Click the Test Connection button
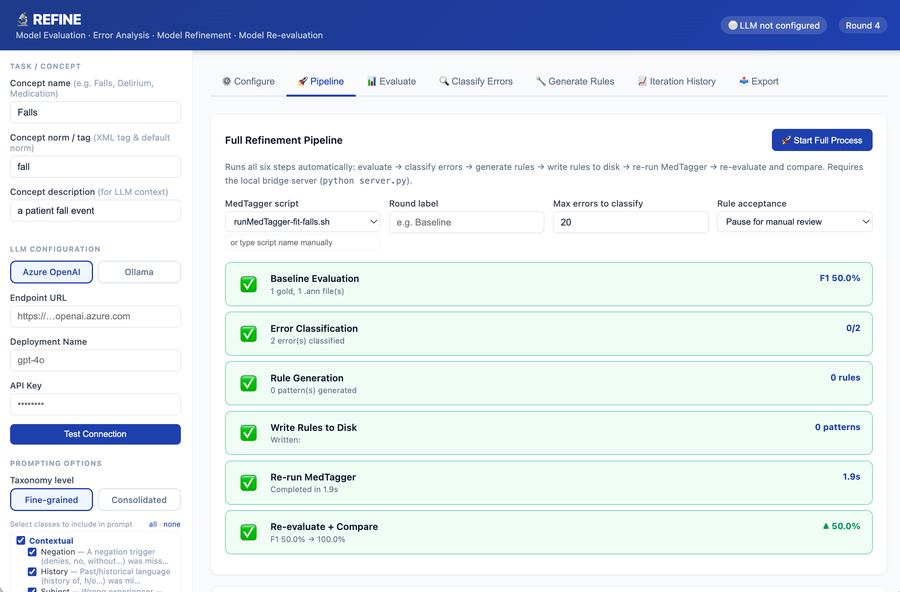Screen dimensions: 900x592 pyautogui.click(x=95, y=434)
